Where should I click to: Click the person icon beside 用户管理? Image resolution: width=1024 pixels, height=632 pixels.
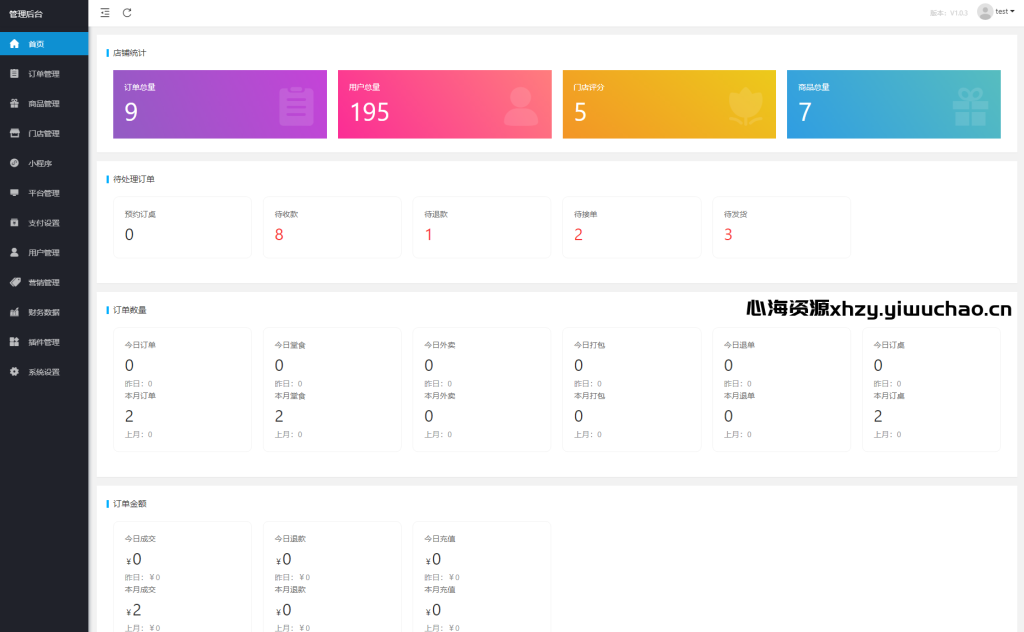click(x=14, y=253)
